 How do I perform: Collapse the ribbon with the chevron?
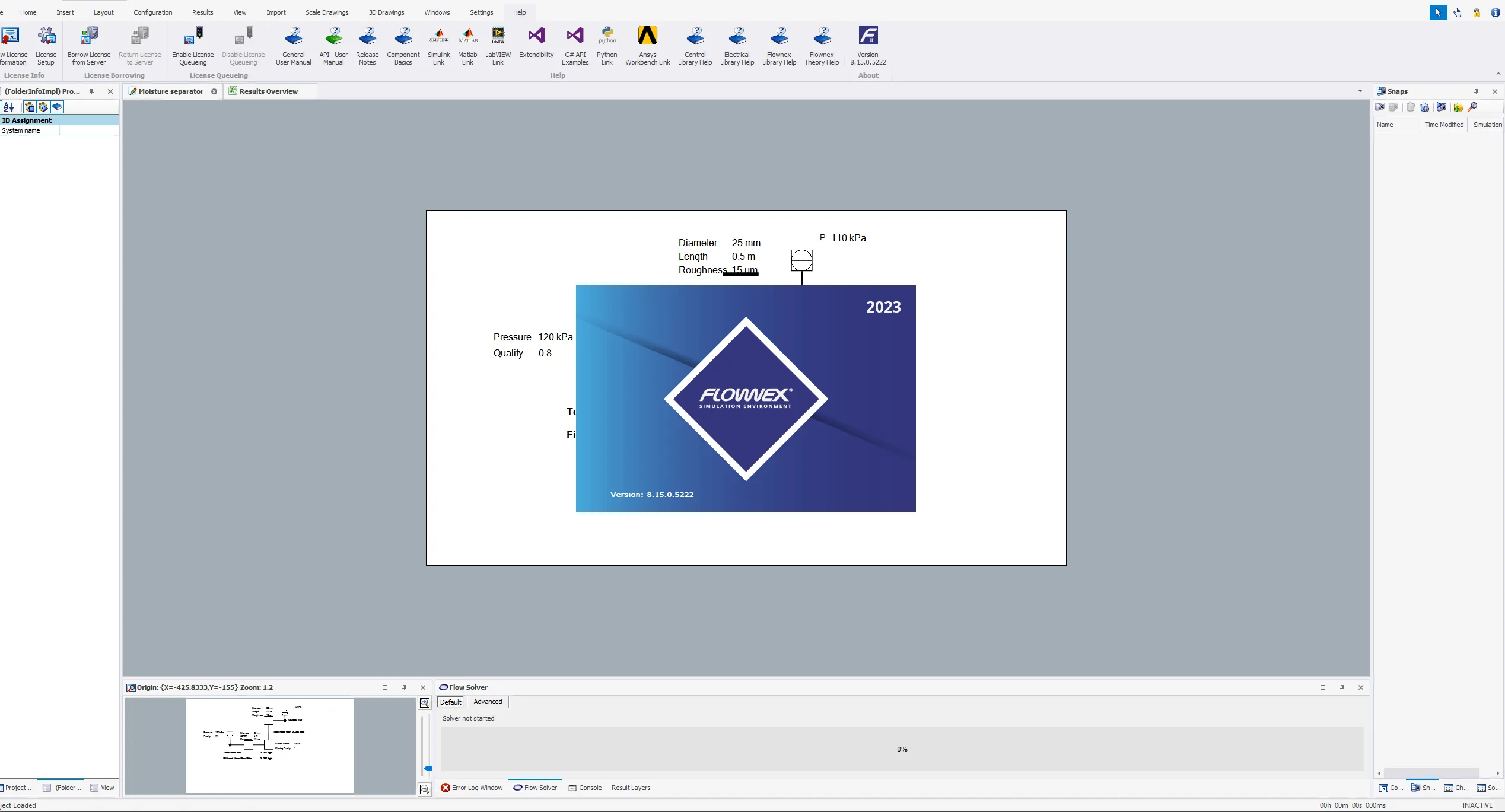coord(1498,74)
